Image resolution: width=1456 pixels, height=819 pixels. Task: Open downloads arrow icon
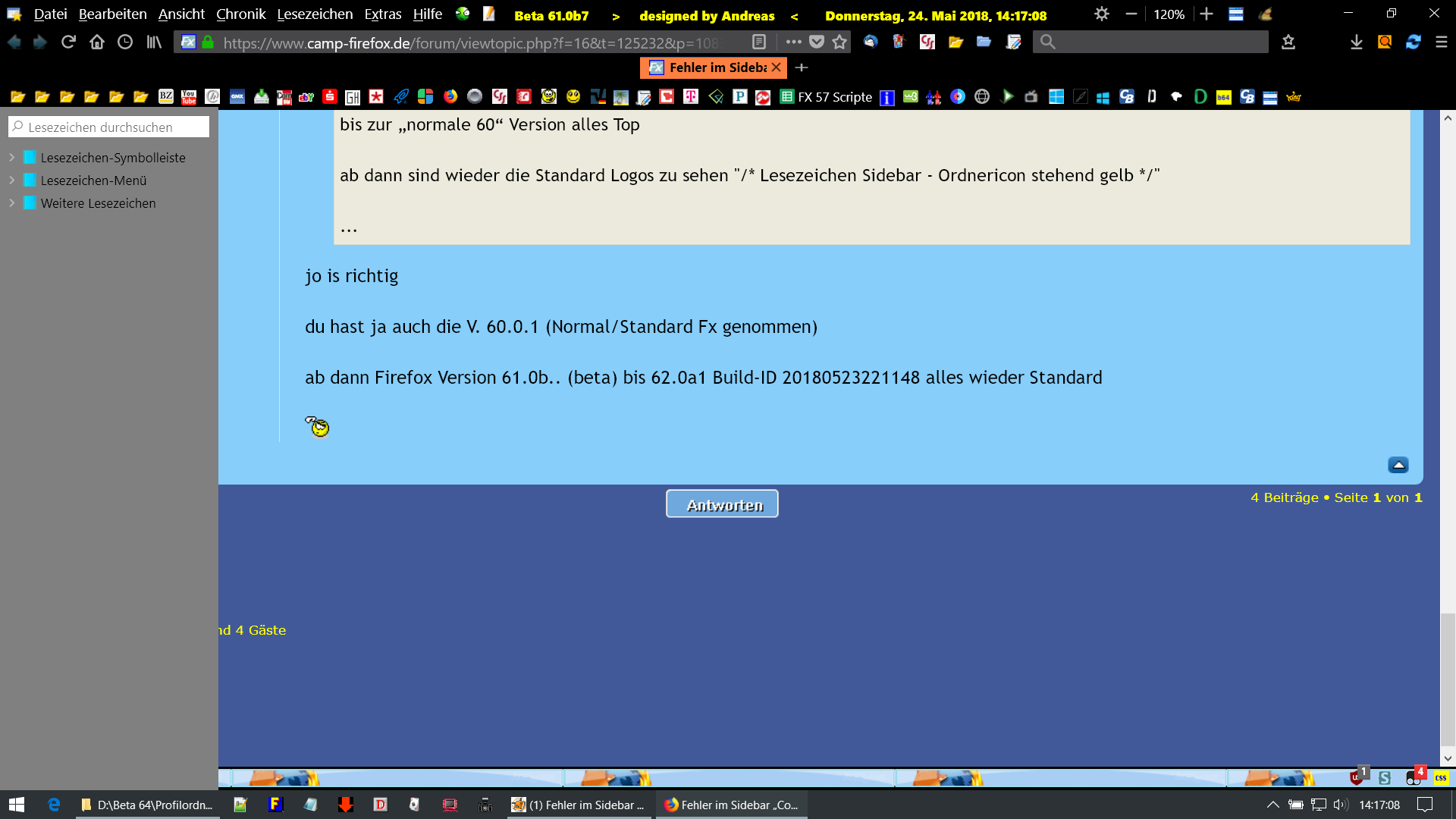1356,42
